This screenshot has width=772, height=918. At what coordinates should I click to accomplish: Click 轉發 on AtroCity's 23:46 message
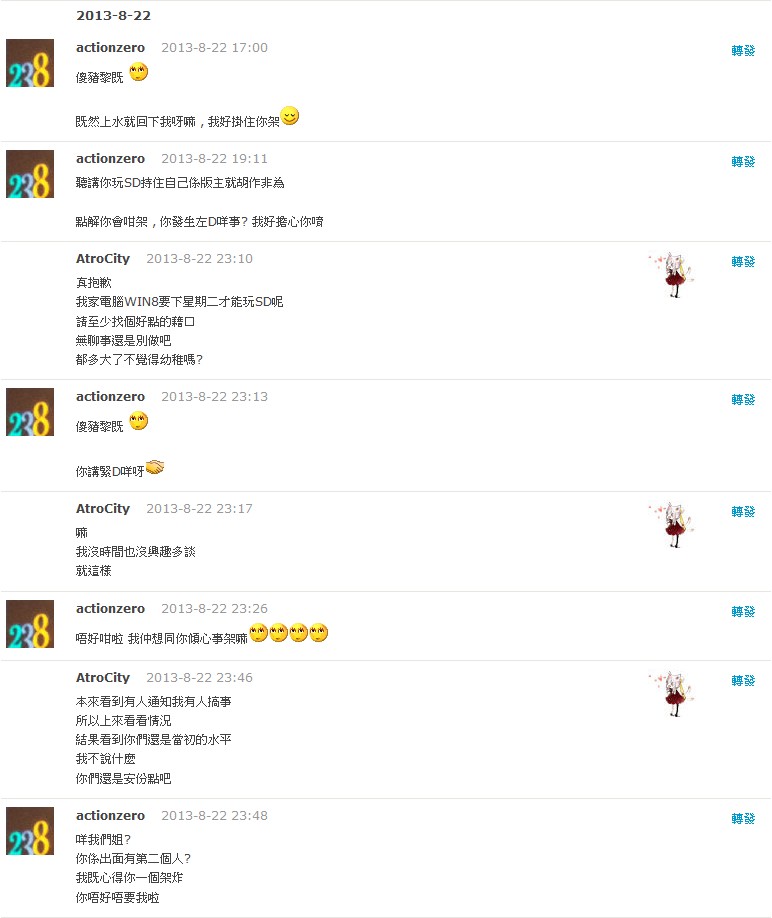click(x=743, y=681)
